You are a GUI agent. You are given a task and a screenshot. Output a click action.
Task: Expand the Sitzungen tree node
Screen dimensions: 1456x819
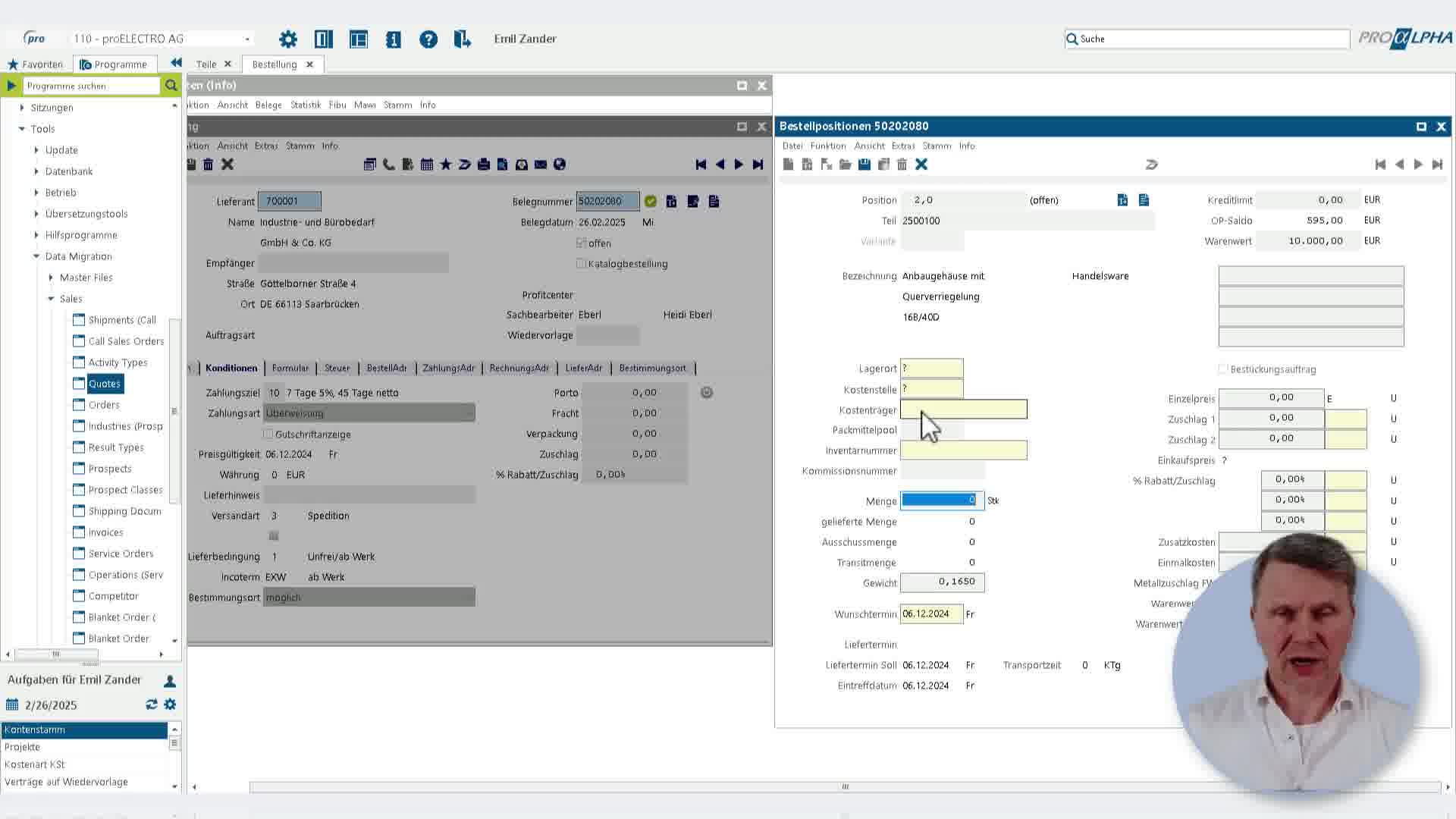tap(21, 108)
